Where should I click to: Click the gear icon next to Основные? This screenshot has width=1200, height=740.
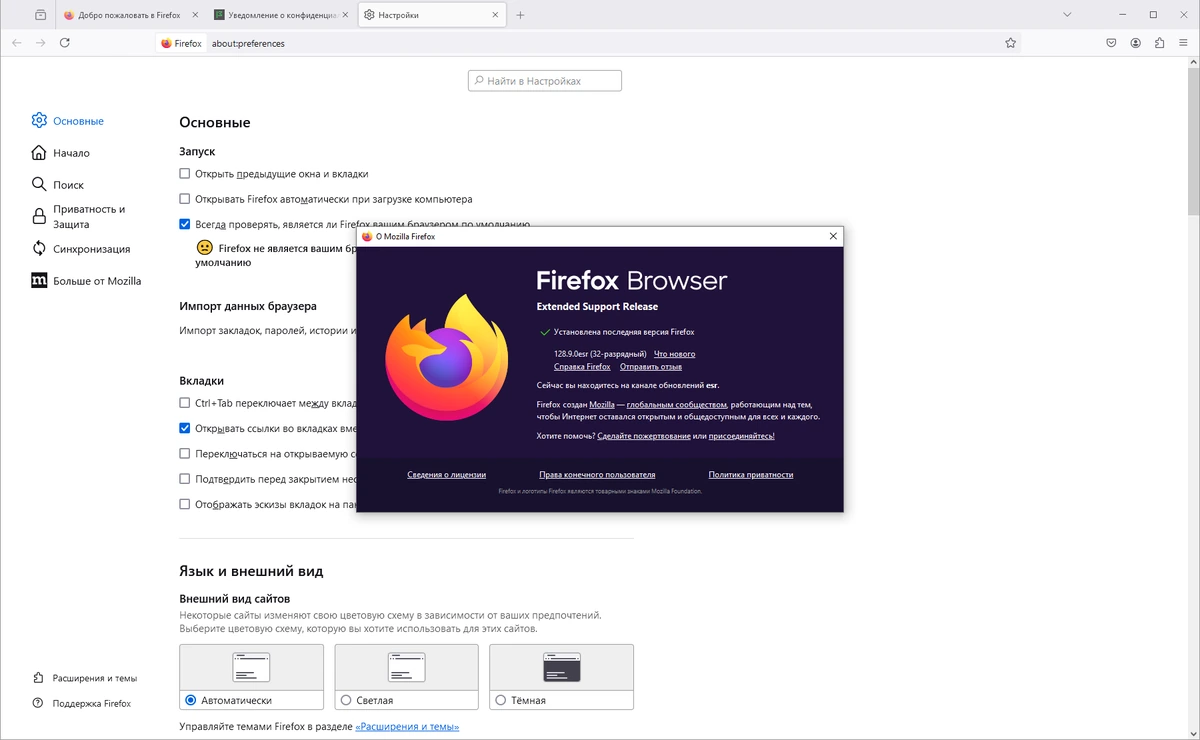[x=39, y=120]
